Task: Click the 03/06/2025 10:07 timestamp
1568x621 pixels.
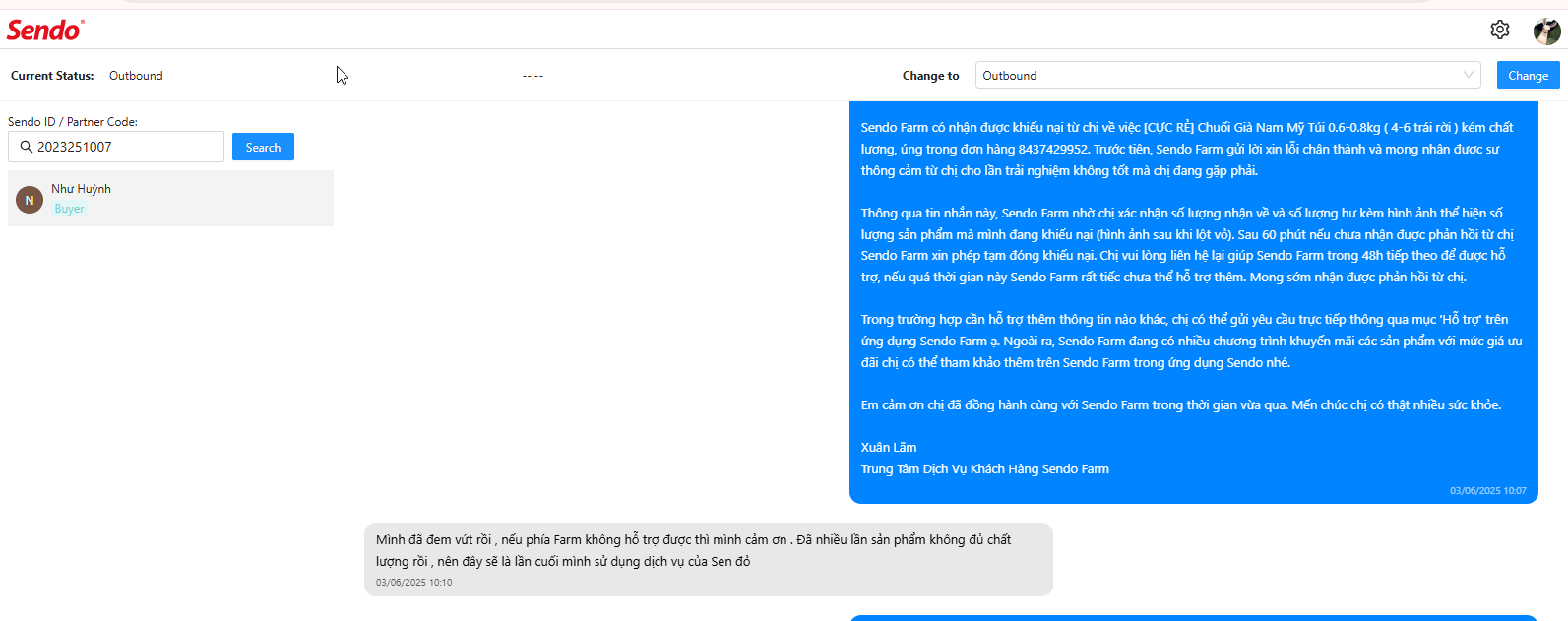Action: 1487,490
